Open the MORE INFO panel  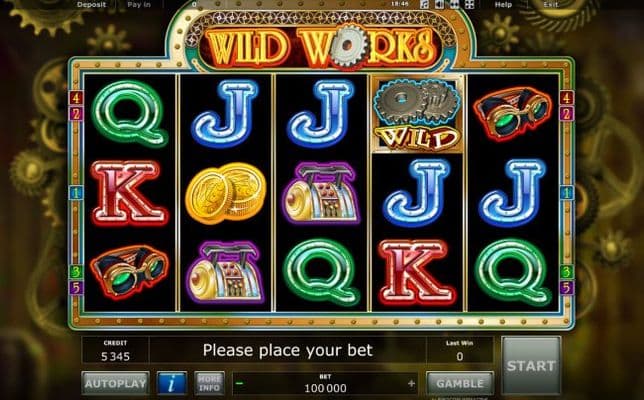tap(209, 383)
